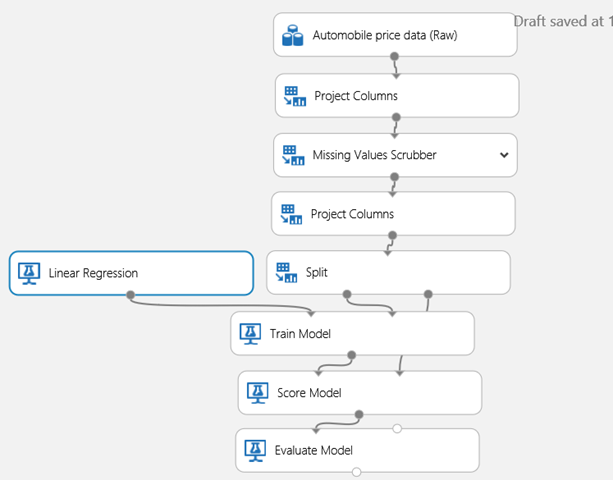
Task: Click the Automobile price data dataset icon
Action: 293,37
